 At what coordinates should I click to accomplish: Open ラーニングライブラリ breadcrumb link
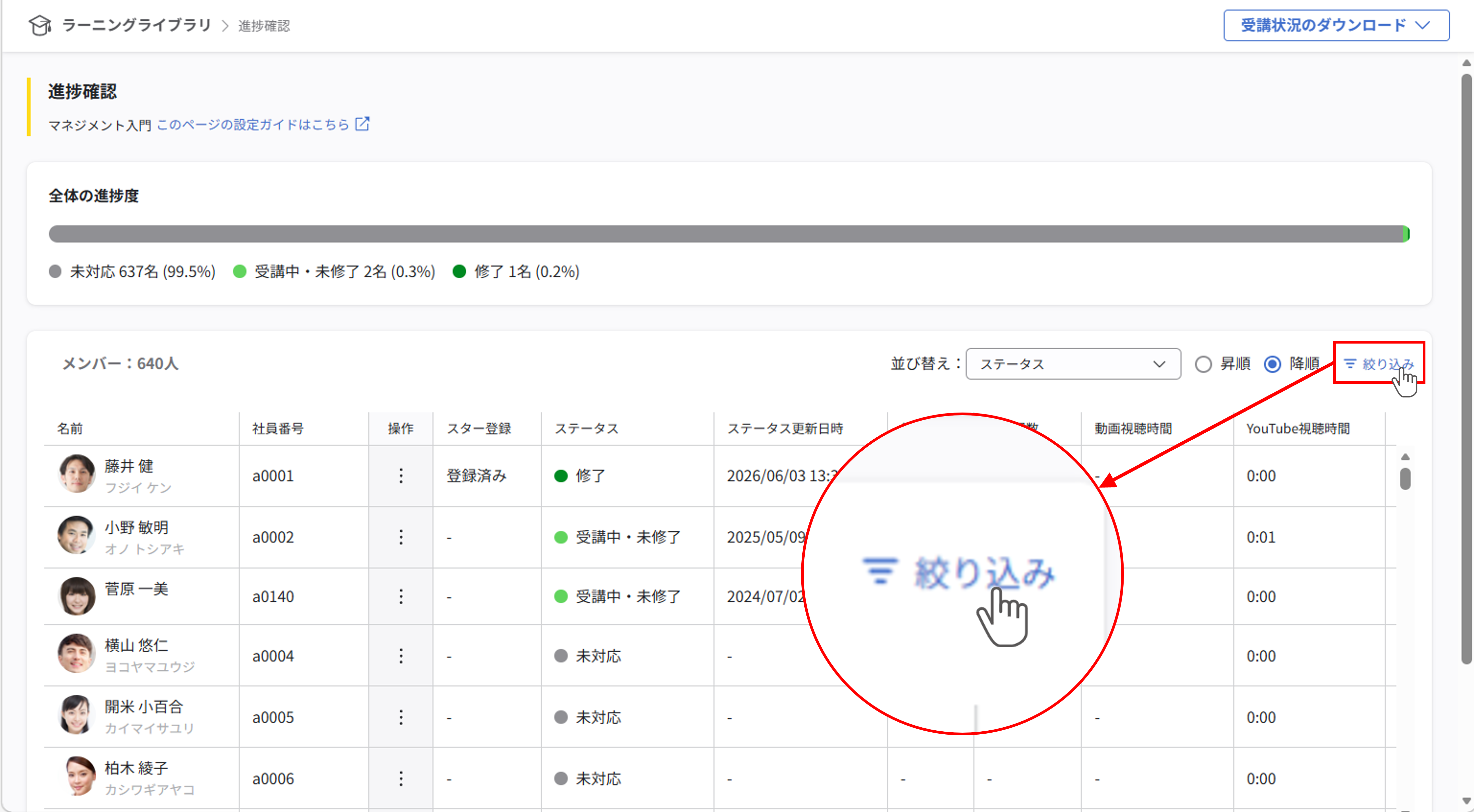[x=137, y=25]
